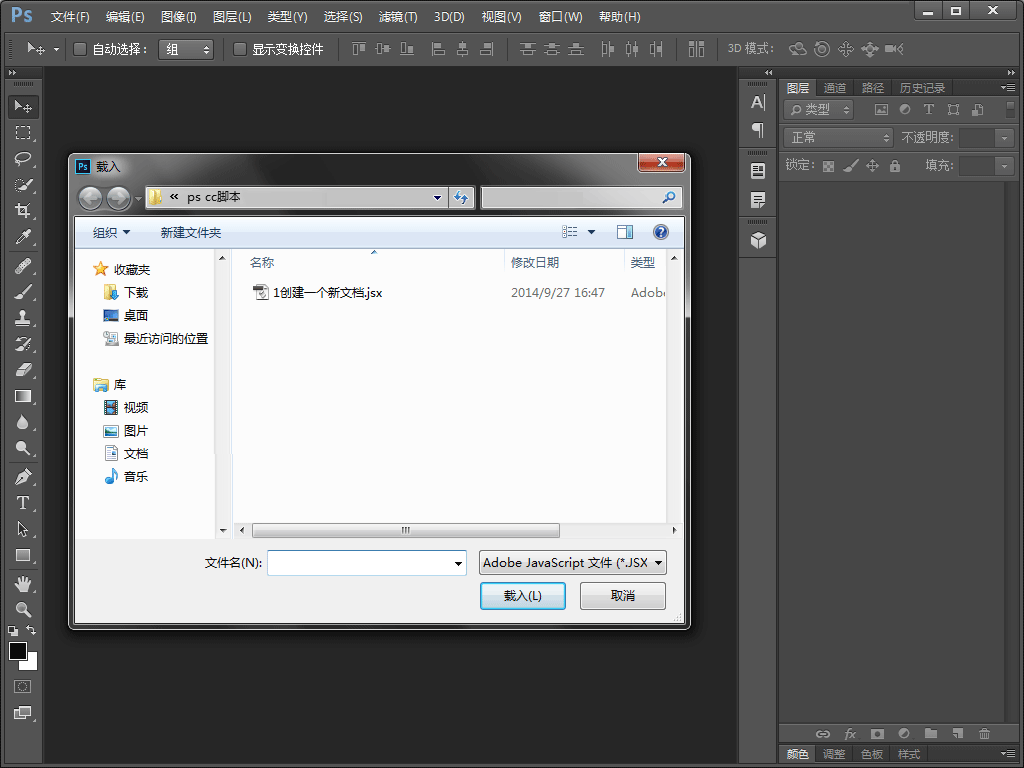1024x768 pixels.
Task: Enable the 显示变换控件 checkbox
Action: [240, 49]
